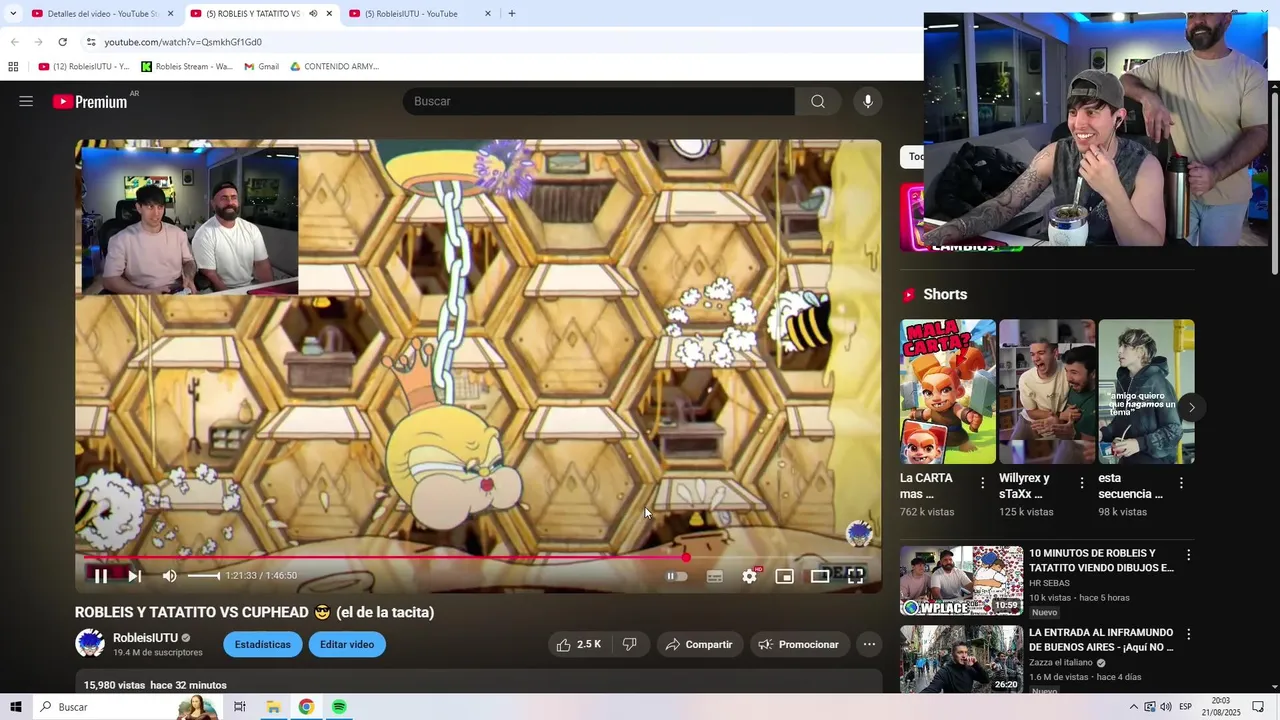This screenshot has height=720, width=1280.
Task: Open the Windows Start menu
Action: pyautogui.click(x=16, y=707)
